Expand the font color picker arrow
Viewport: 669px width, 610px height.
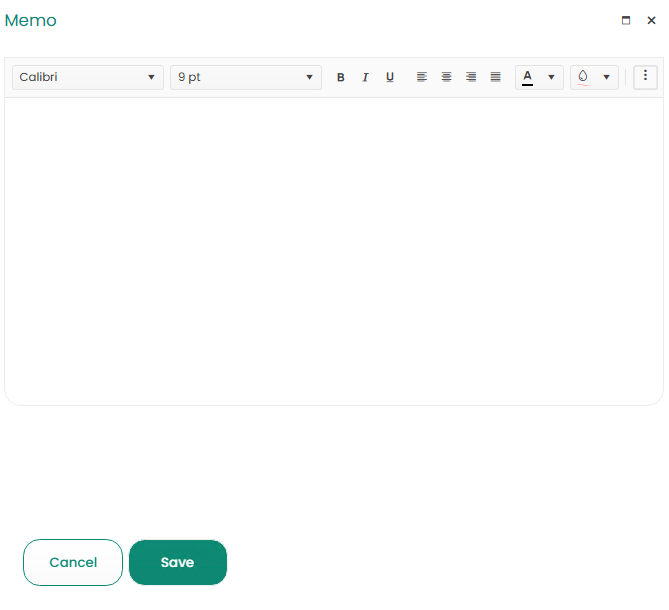pos(551,77)
